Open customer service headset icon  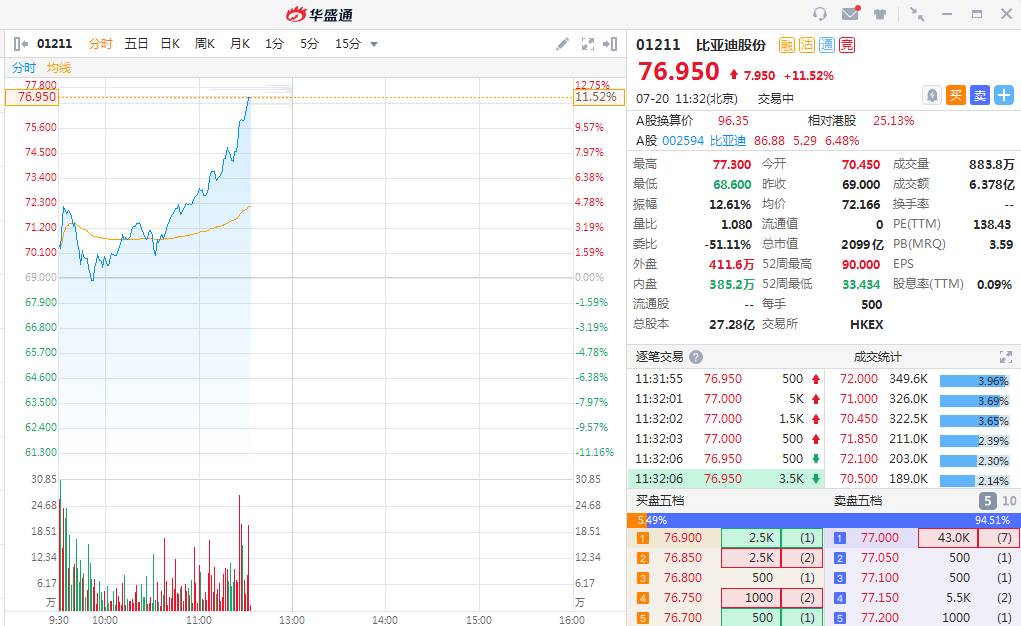[820, 14]
